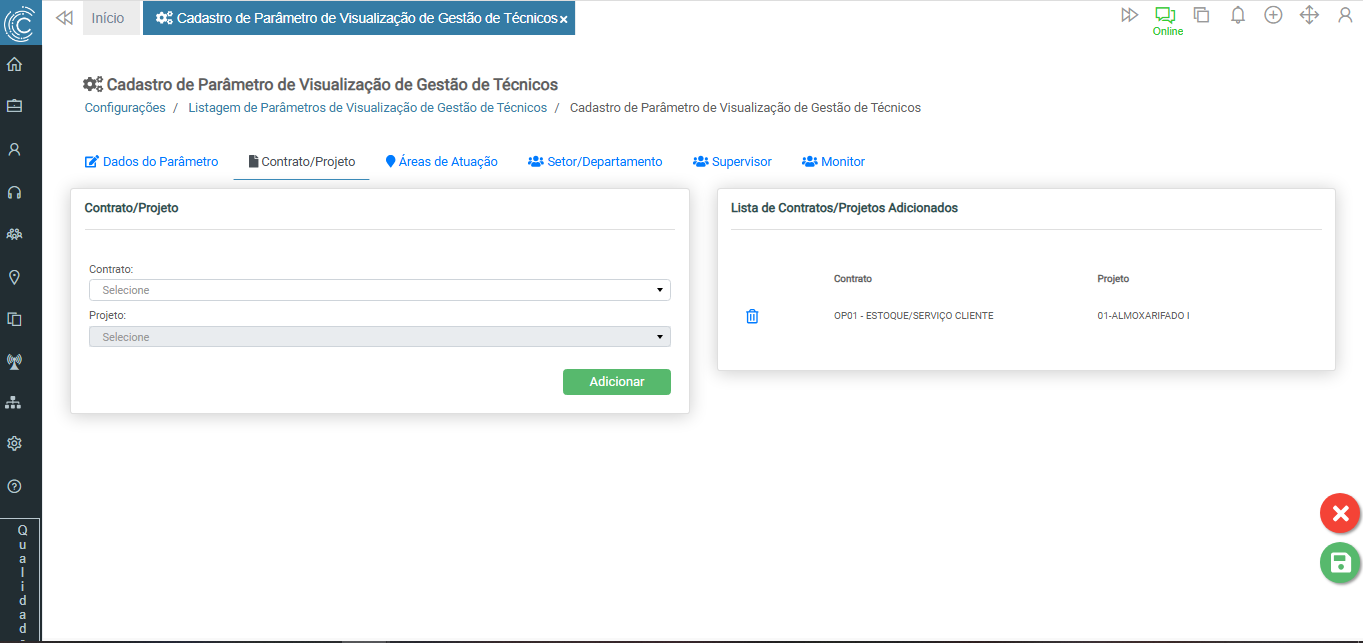This screenshot has height=643, width=1363.
Task: Expand the Contrato dropdown
Action: [x=379, y=290]
